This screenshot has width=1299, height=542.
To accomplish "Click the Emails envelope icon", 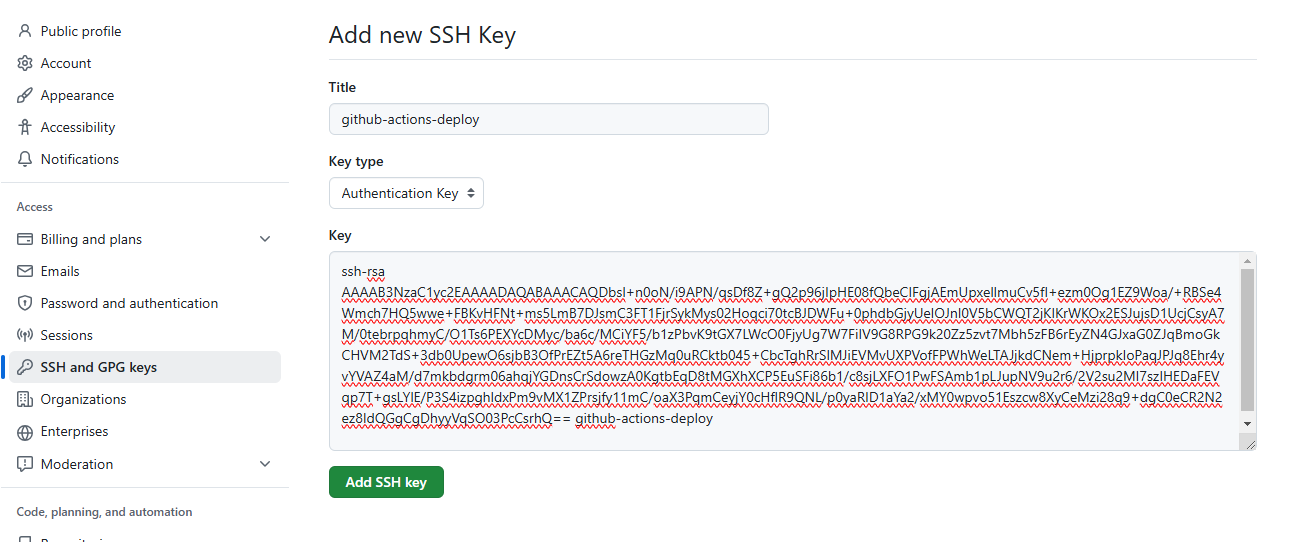I will coord(25,271).
